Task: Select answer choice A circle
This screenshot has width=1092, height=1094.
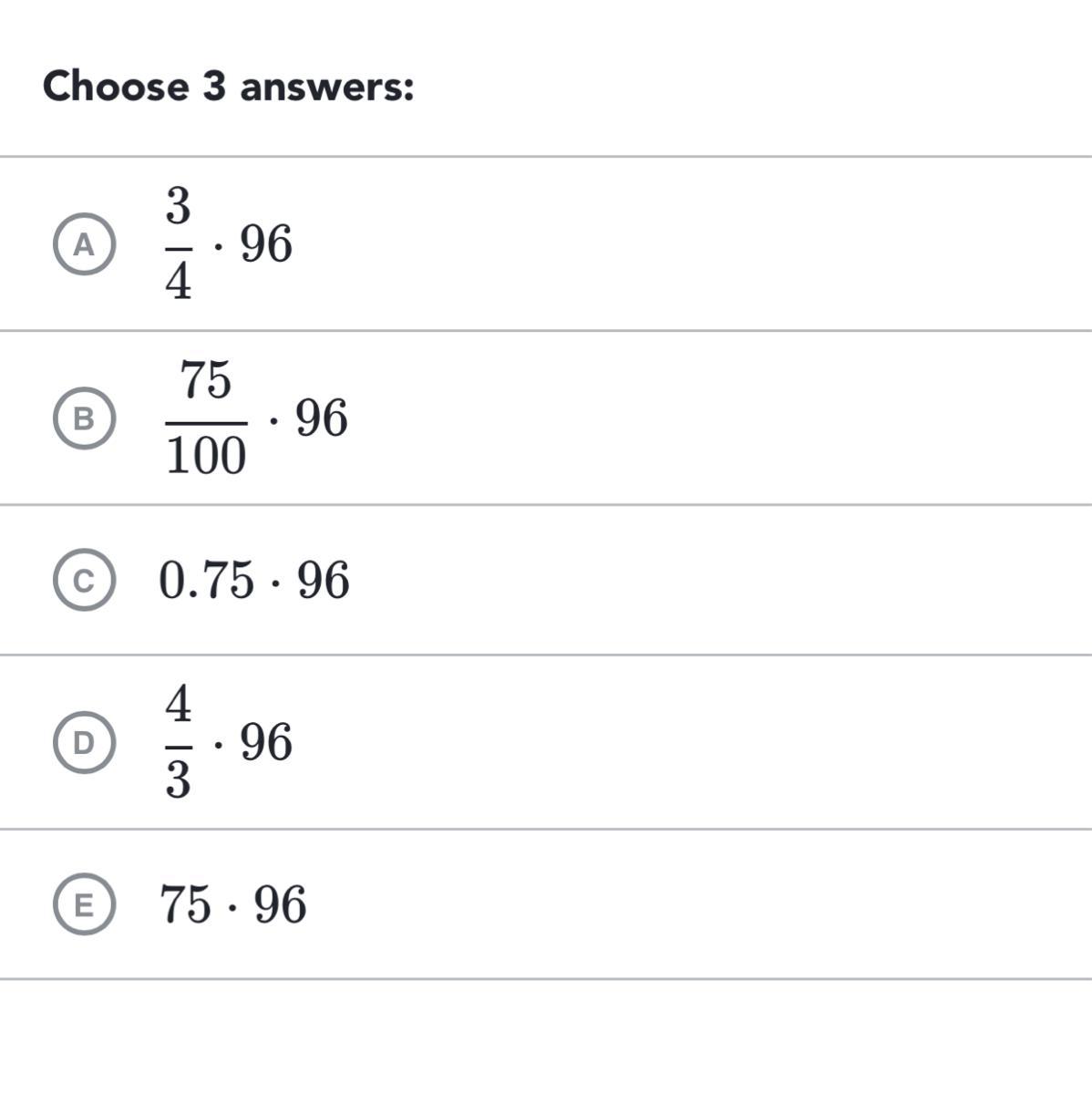Action: [x=84, y=245]
